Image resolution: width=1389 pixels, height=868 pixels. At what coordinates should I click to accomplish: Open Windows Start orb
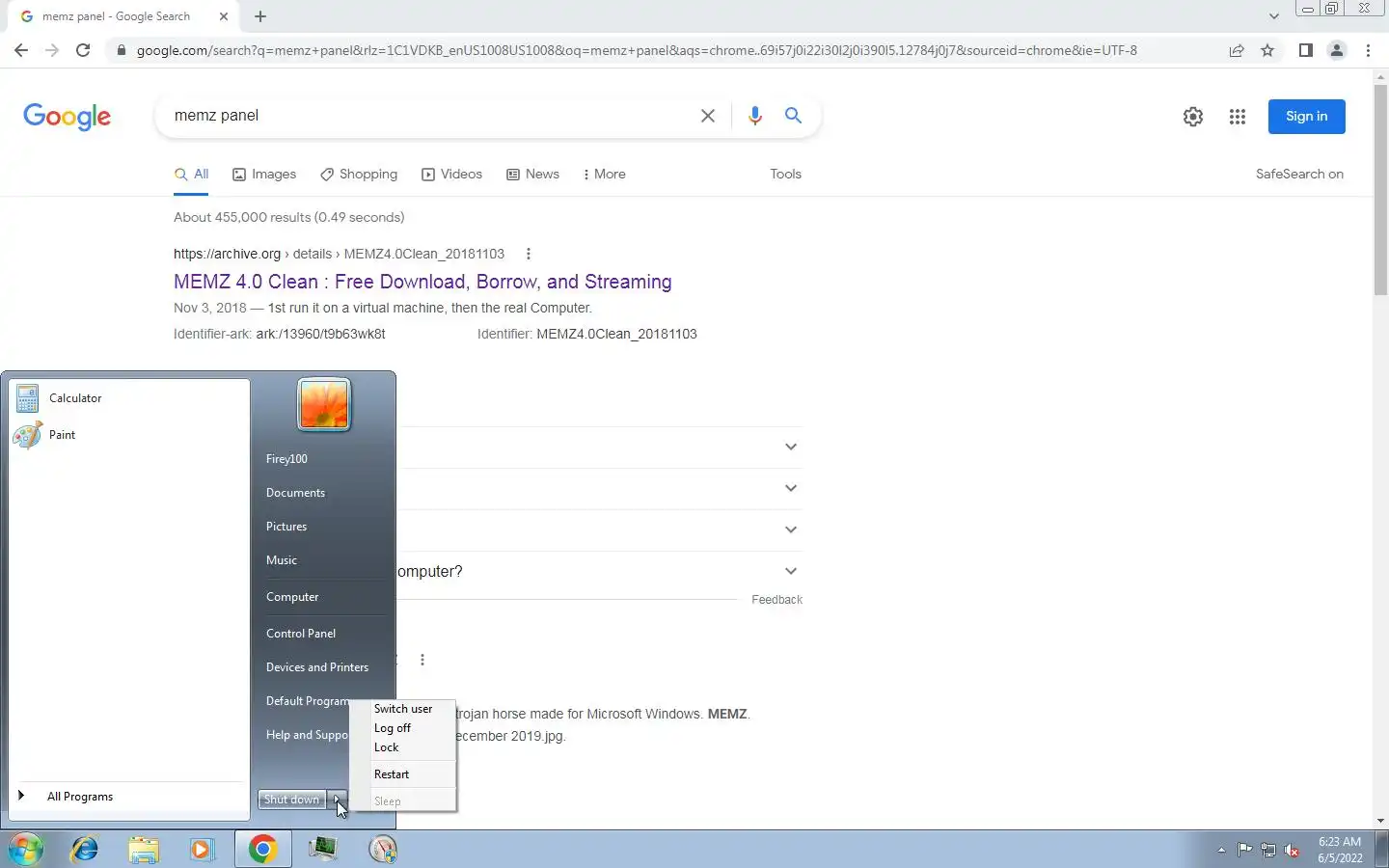click(x=26, y=849)
